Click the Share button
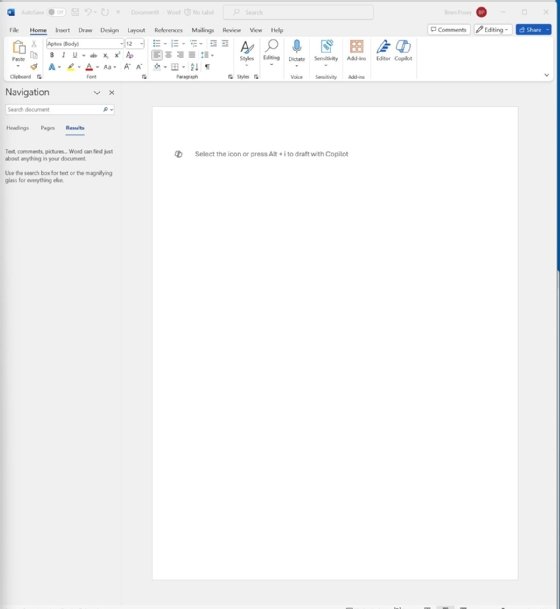560x609 pixels. [x=530, y=30]
